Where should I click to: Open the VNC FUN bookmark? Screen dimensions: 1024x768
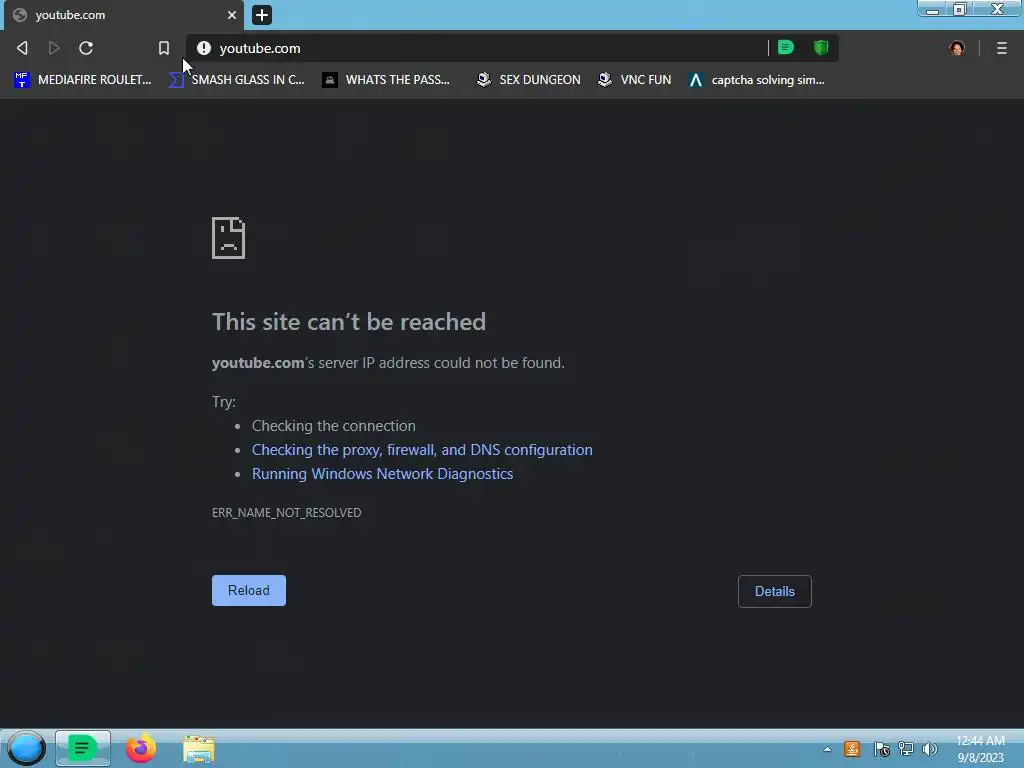coord(635,80)
